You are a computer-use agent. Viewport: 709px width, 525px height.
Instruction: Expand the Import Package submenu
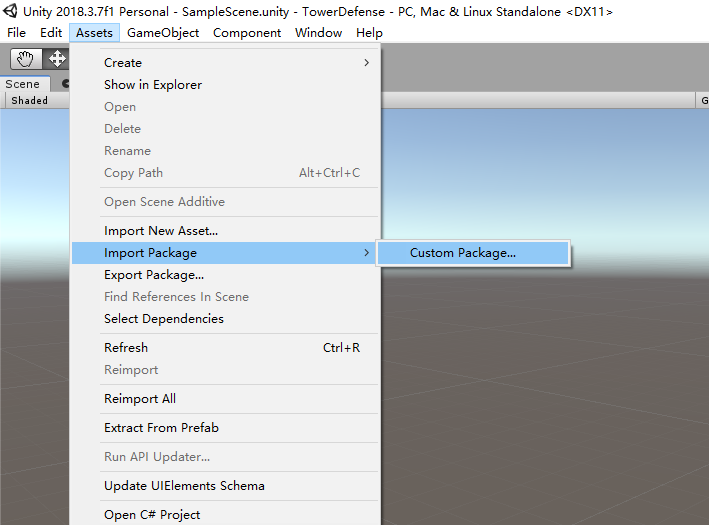[x=225, y=253]
